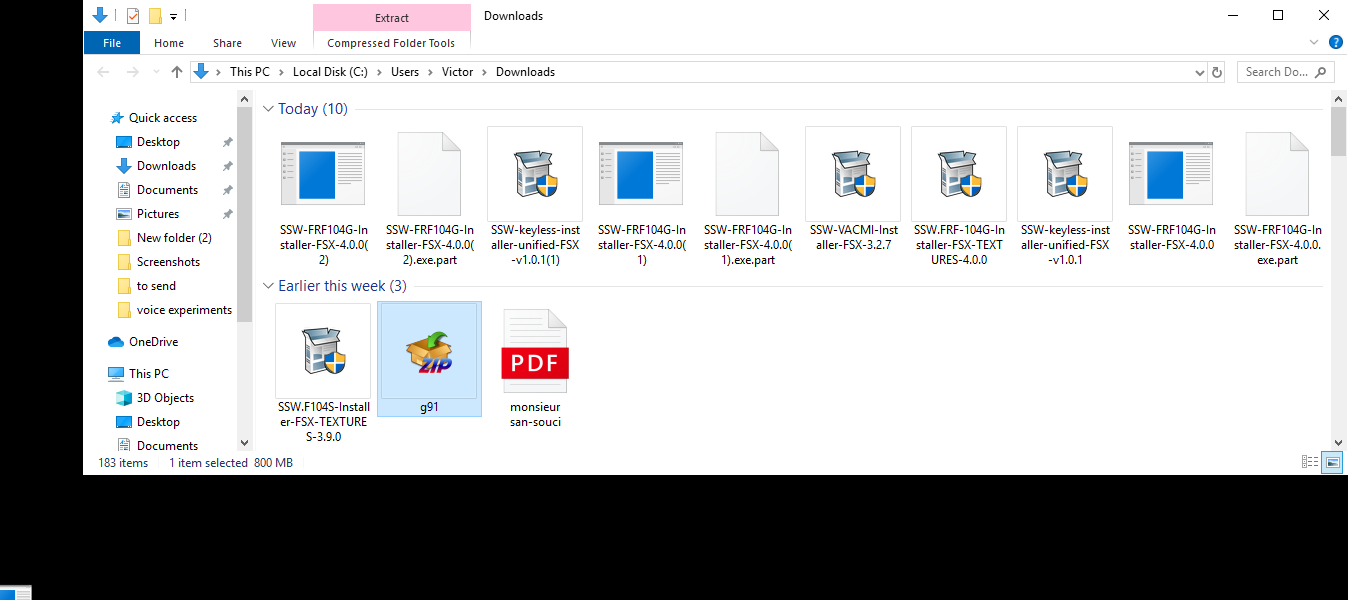Screen dimensions: 1348x600
Task: Open Pictures in the navigation pane
Action: [158, 214]
